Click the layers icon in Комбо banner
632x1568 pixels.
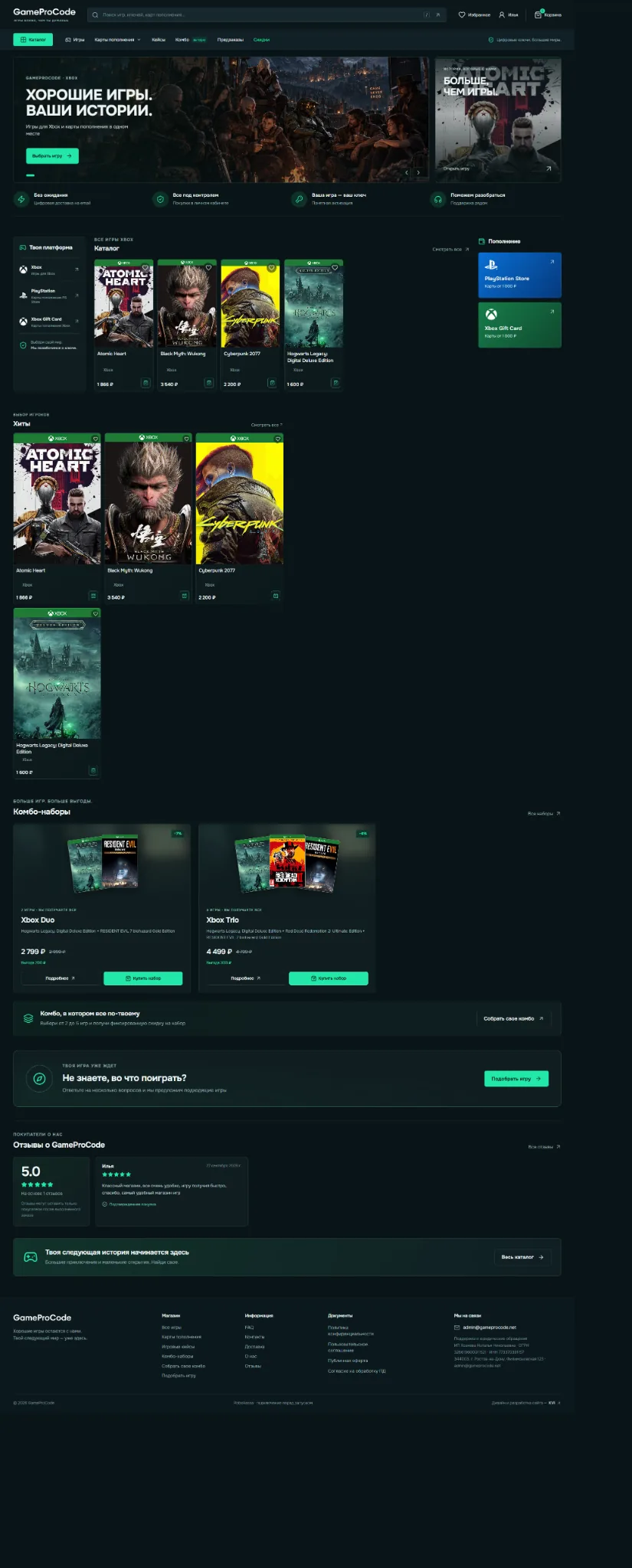pos(28,1018)
